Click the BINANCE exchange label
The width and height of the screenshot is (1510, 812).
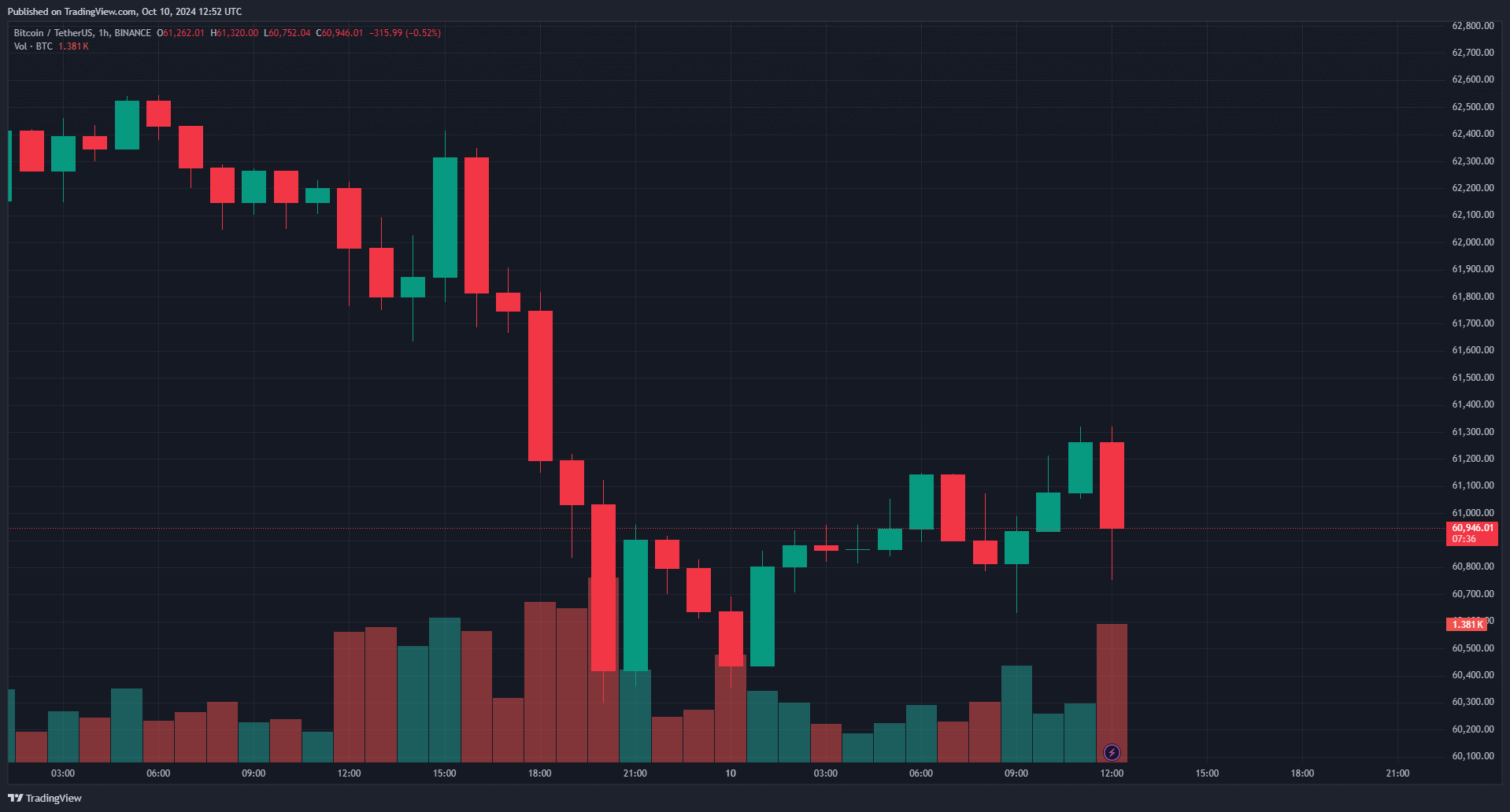tap(132, 33)
